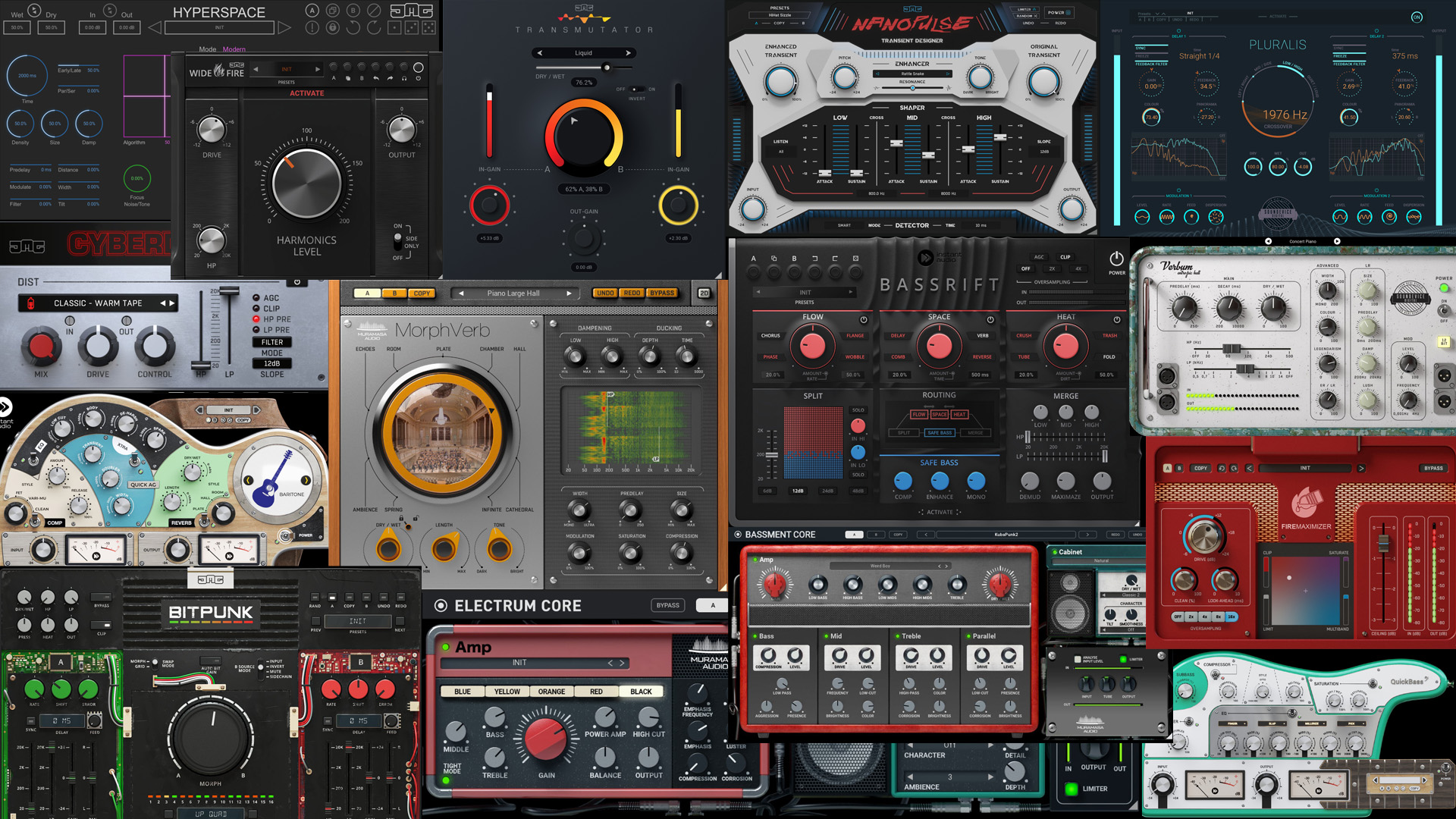Image resolution: width=1456 pixels, height=819 pixels.
Task: Toggle the AGC radio in distortion plugin
Action: click(x=257, y=298)
